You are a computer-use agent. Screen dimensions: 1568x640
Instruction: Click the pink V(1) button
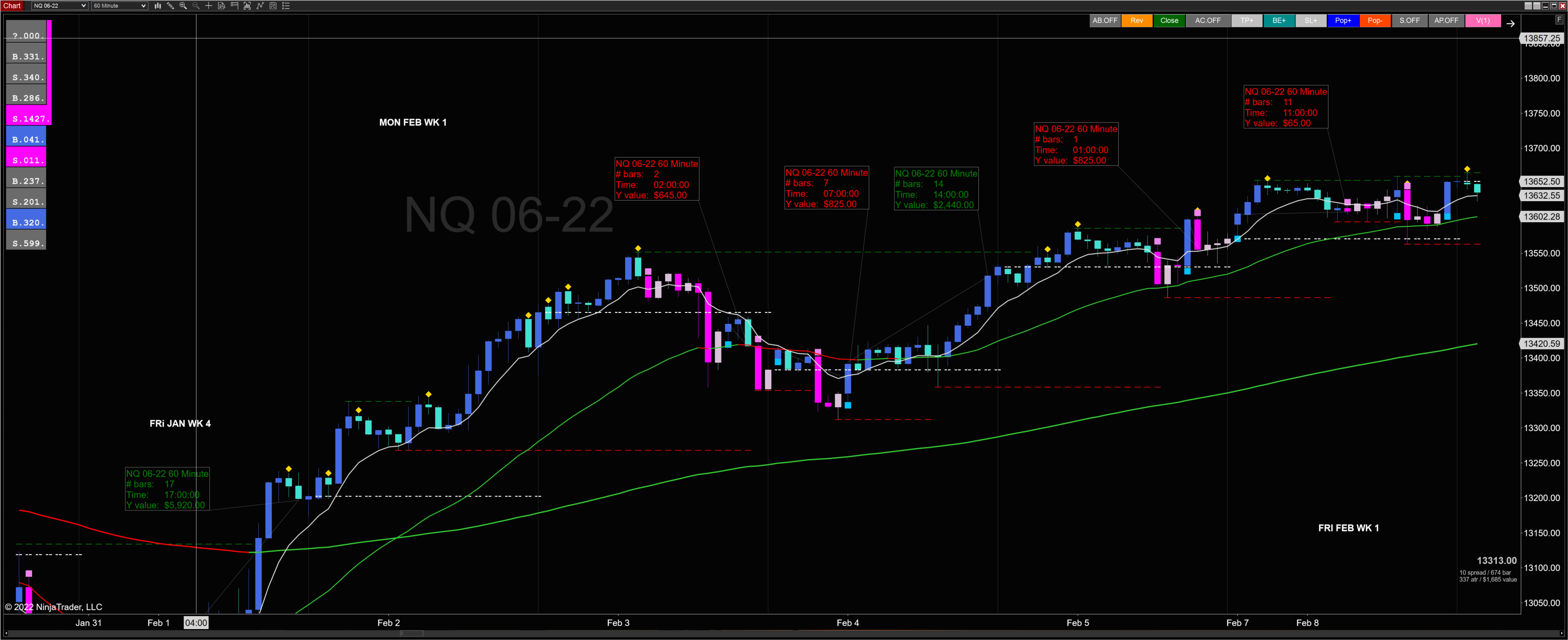click(1482, 21)
